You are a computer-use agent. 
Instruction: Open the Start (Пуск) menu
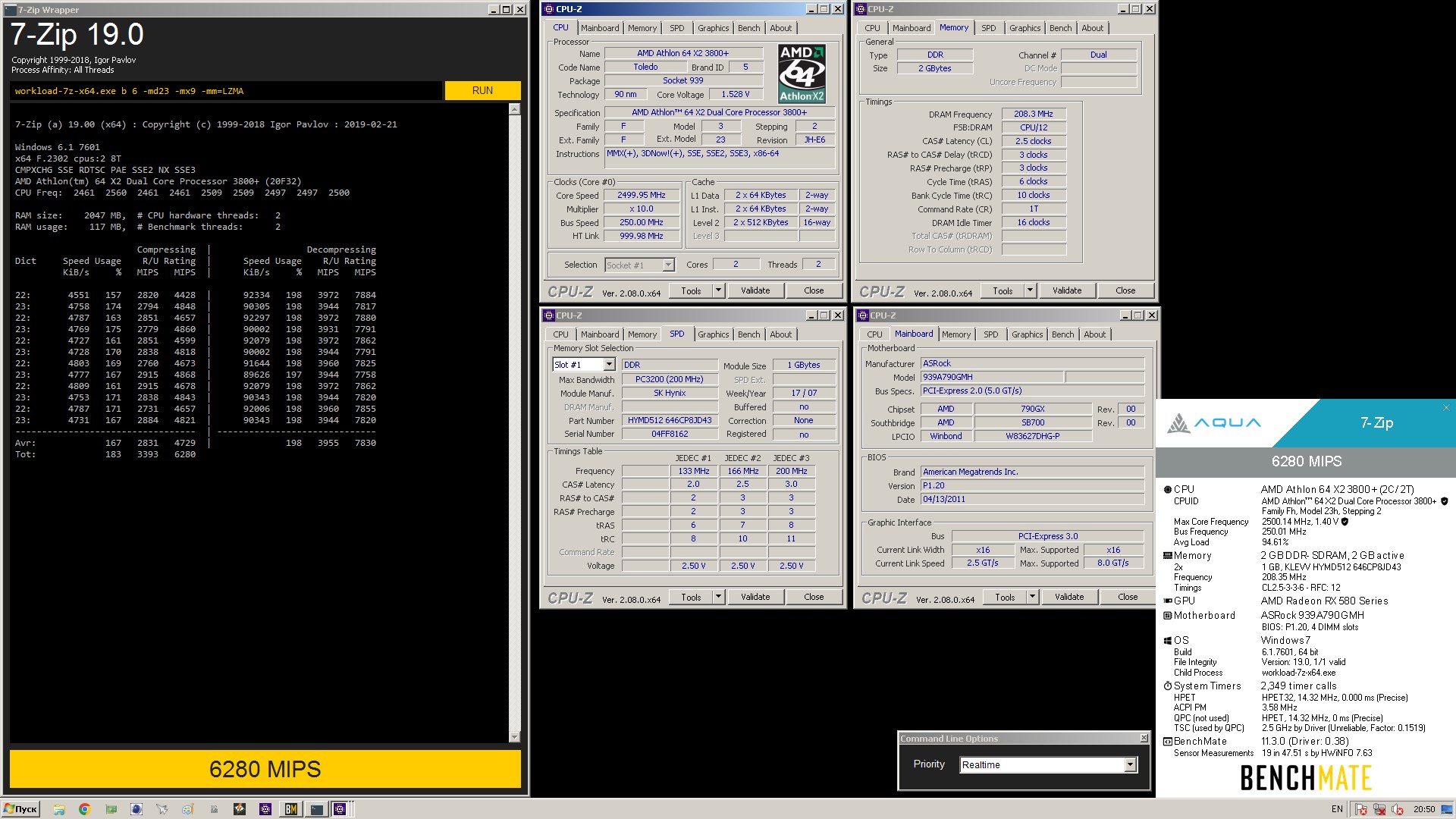[x=20, y=809]
